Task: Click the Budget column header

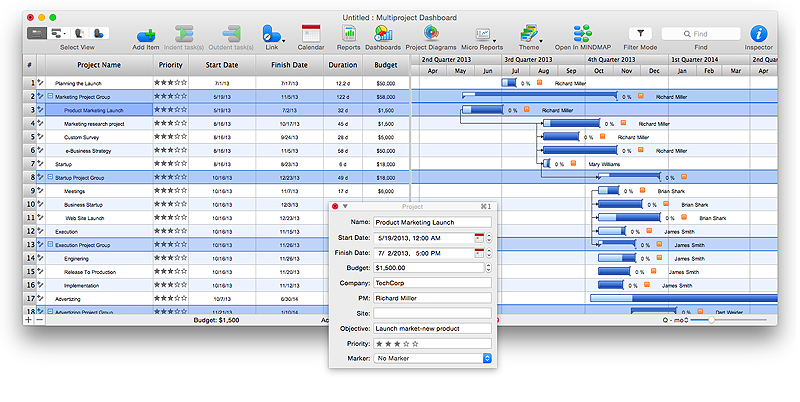Action: (x=385, y=65)
